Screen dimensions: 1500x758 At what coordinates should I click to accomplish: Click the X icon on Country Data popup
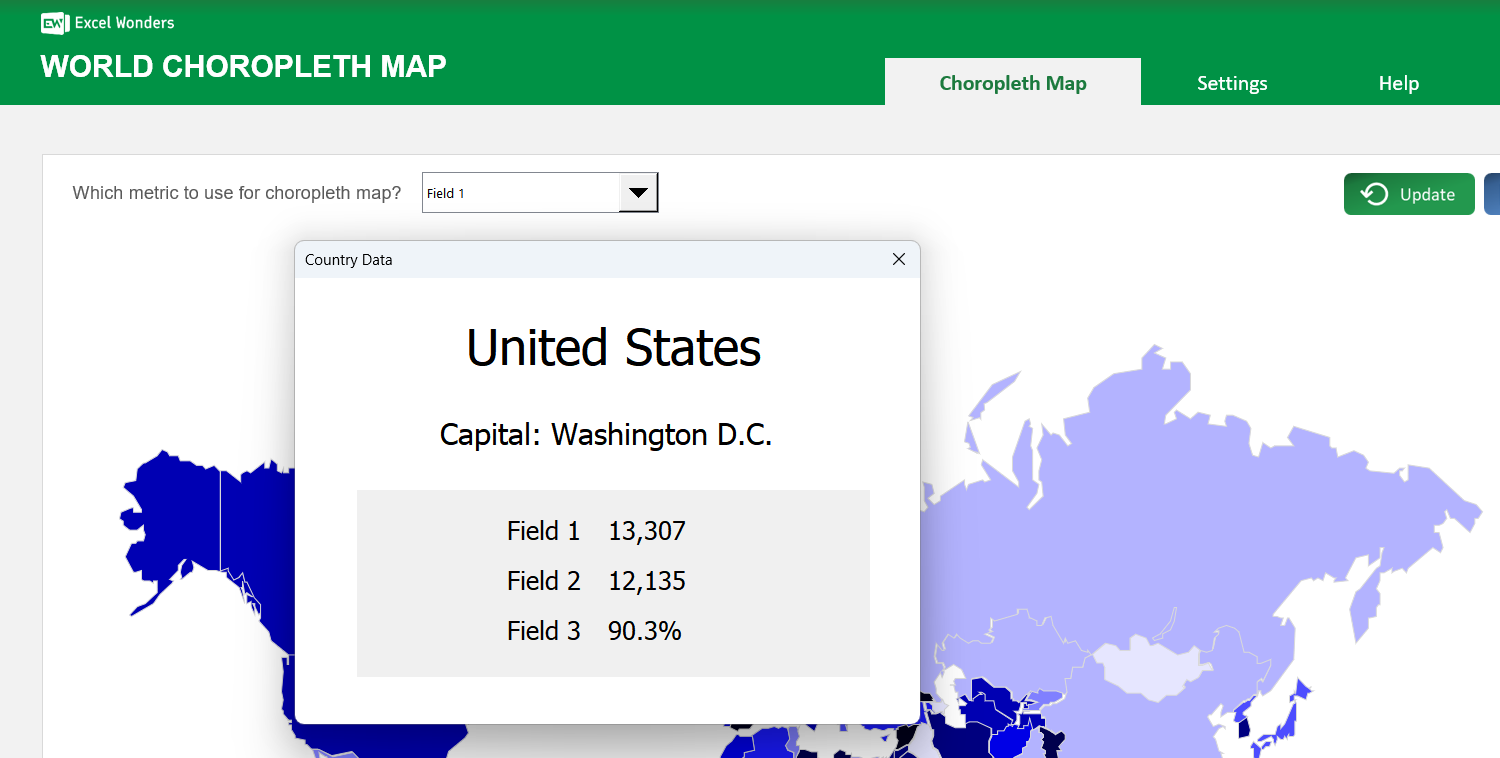coord(898,259)
